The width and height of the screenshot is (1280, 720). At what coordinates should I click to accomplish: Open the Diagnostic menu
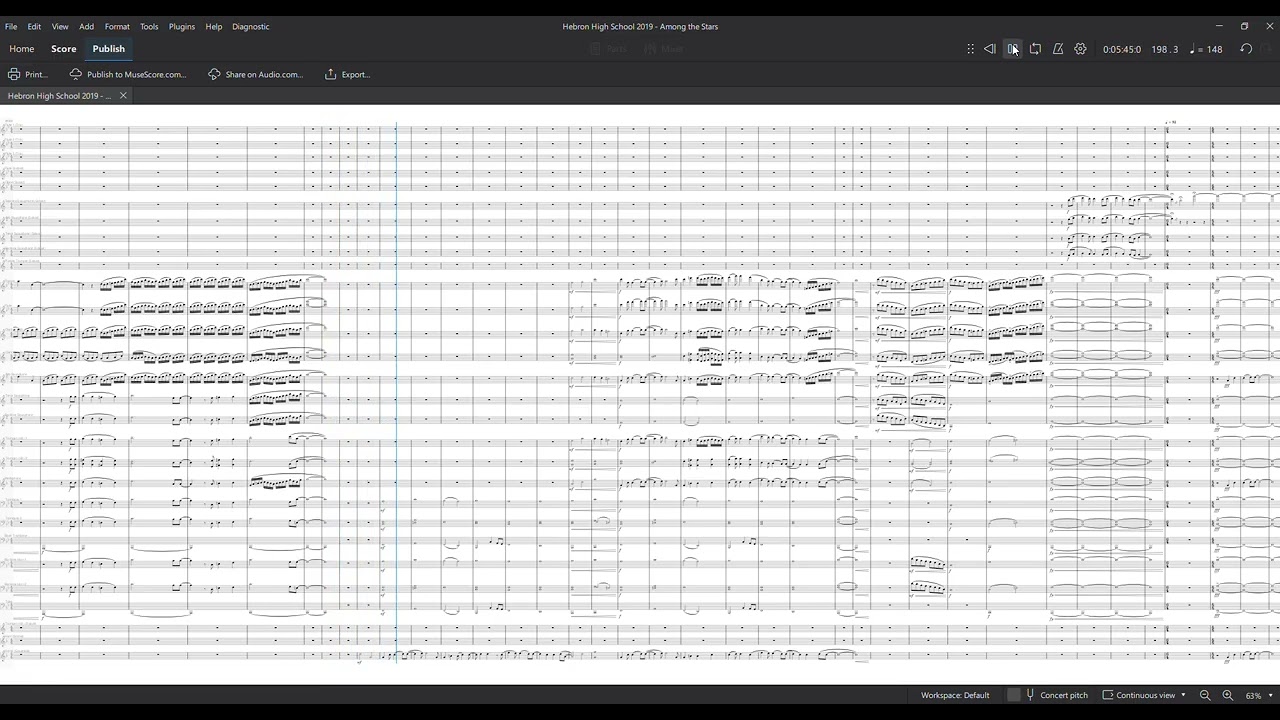251,26
